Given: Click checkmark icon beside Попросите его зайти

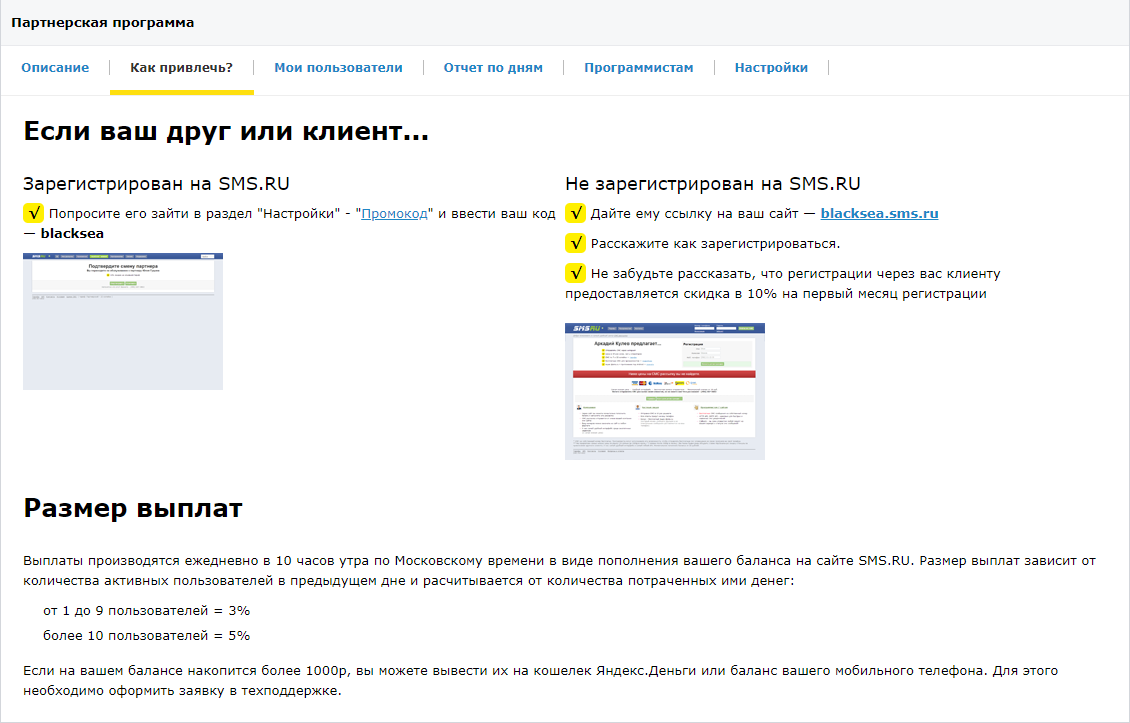Looking at the screenshot, I should 33,213.
